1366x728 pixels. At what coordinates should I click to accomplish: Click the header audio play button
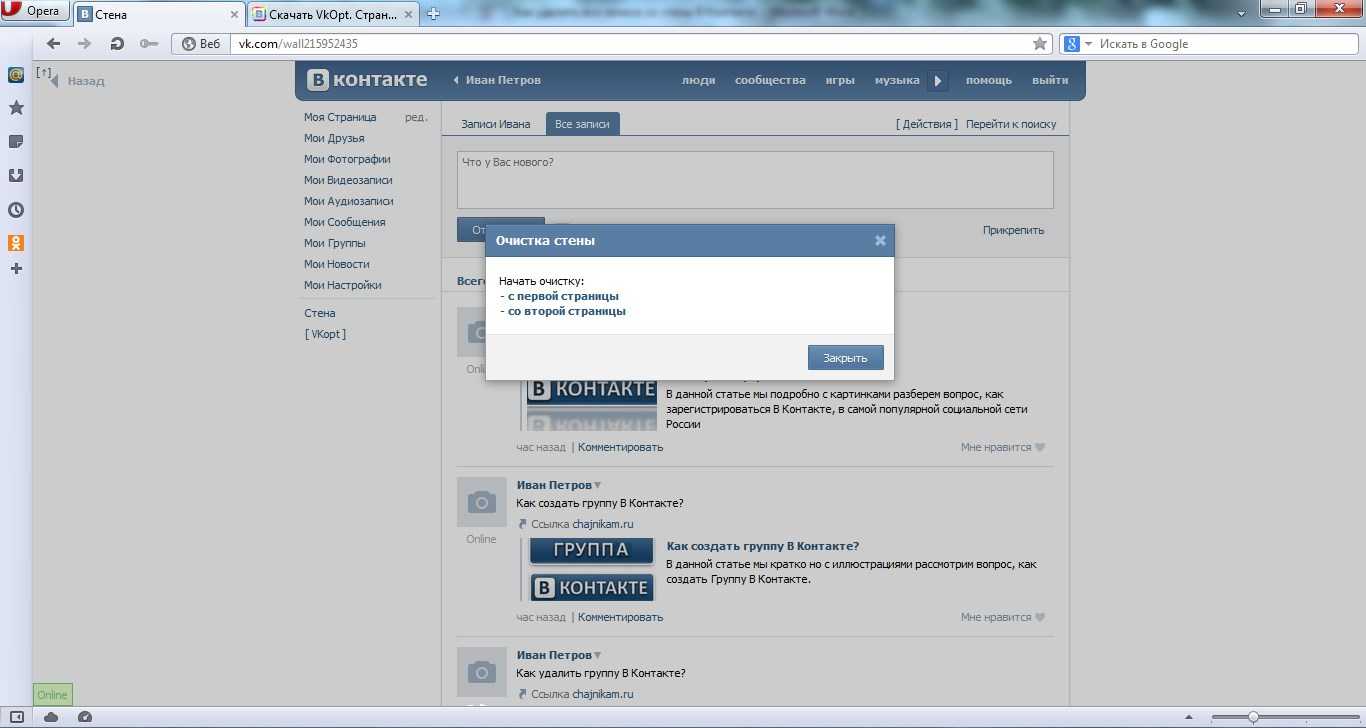coord(937,81)
